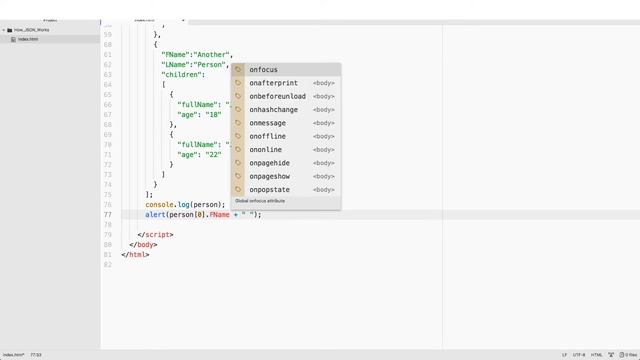Click line number 61 in gutter
Viewport: 640px width, 360px height.
(107, 55)
